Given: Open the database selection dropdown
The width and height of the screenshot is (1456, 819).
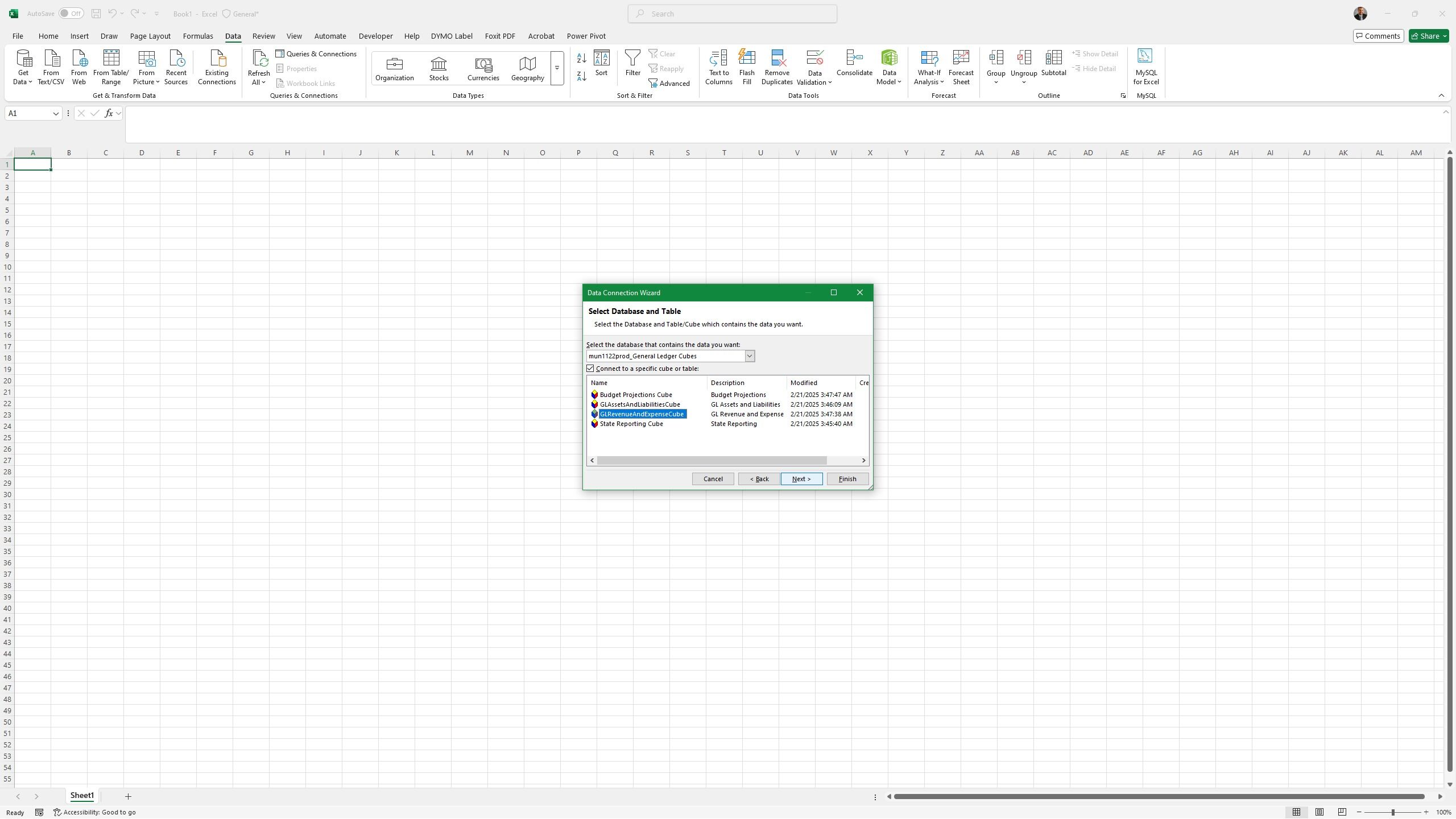Looking at the screenshot, I should (750, 356).
